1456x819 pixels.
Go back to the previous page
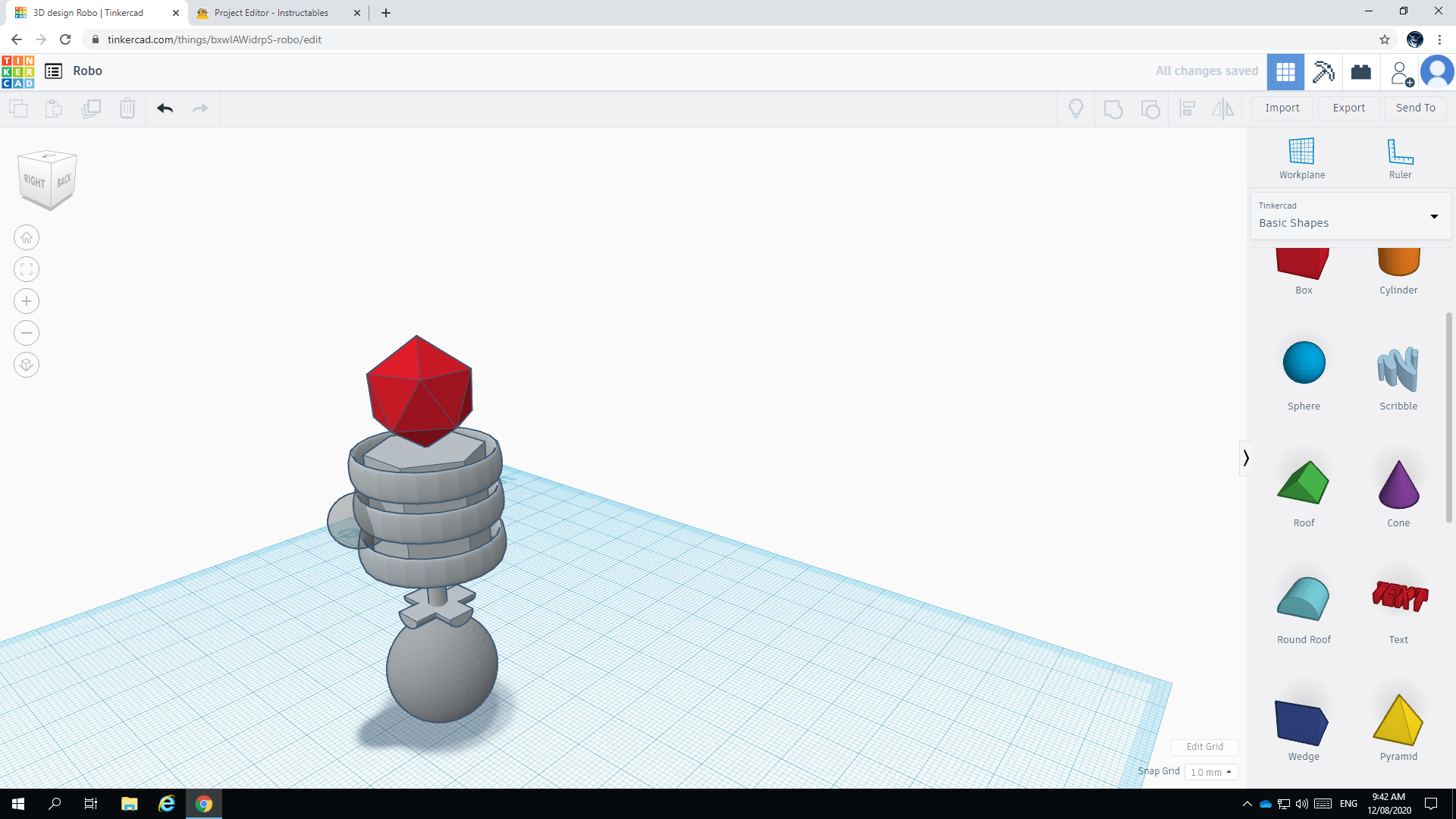(x=17, y=39)
